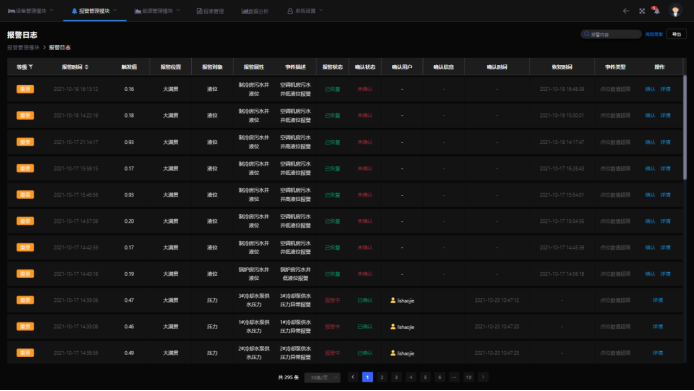Viewport: 694px width, 391px height.
Task: Select page 1 in pagination
Action: (x=367, y=377)
